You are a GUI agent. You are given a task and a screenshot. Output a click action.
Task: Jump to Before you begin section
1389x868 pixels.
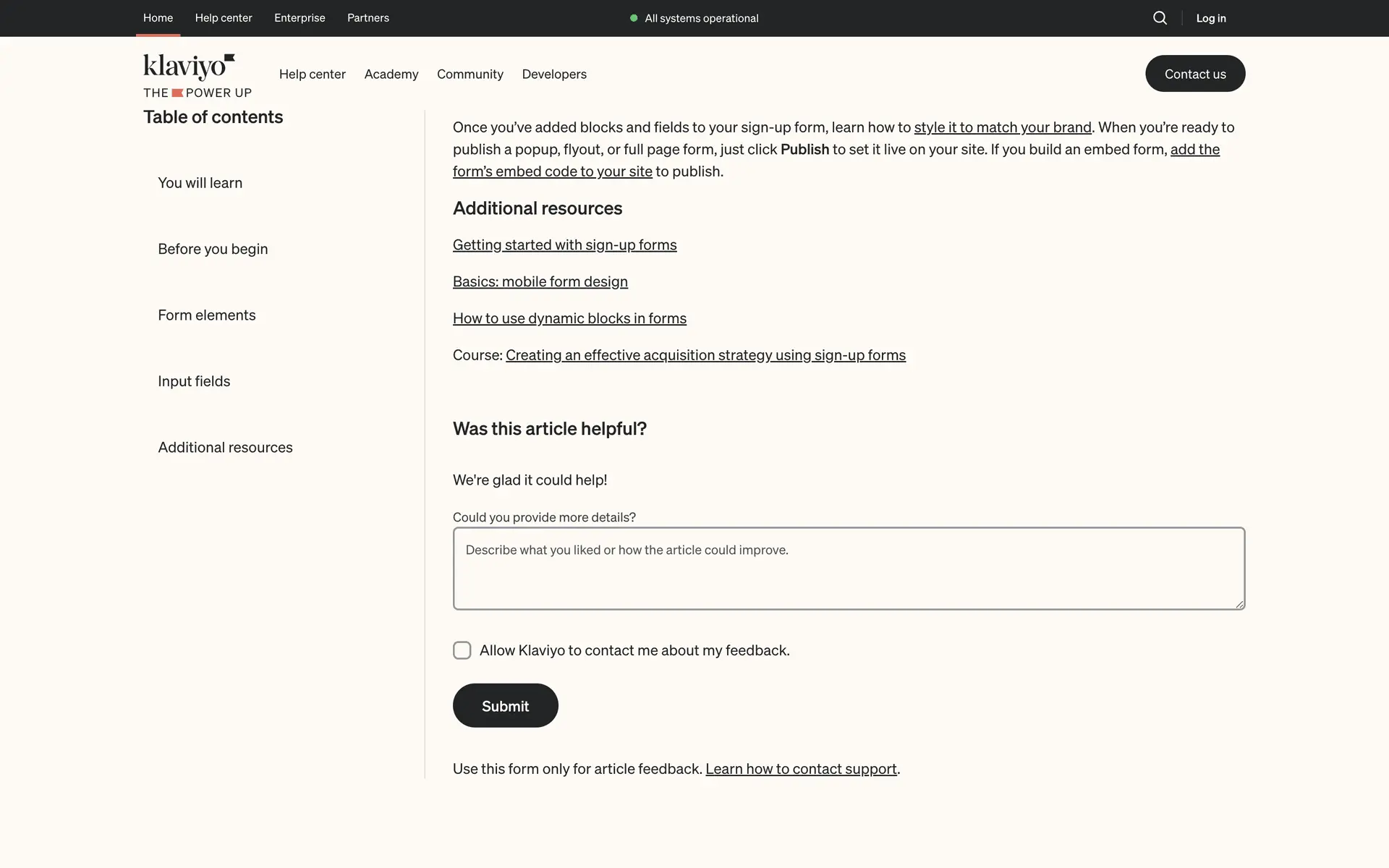[x=213, y=249]
